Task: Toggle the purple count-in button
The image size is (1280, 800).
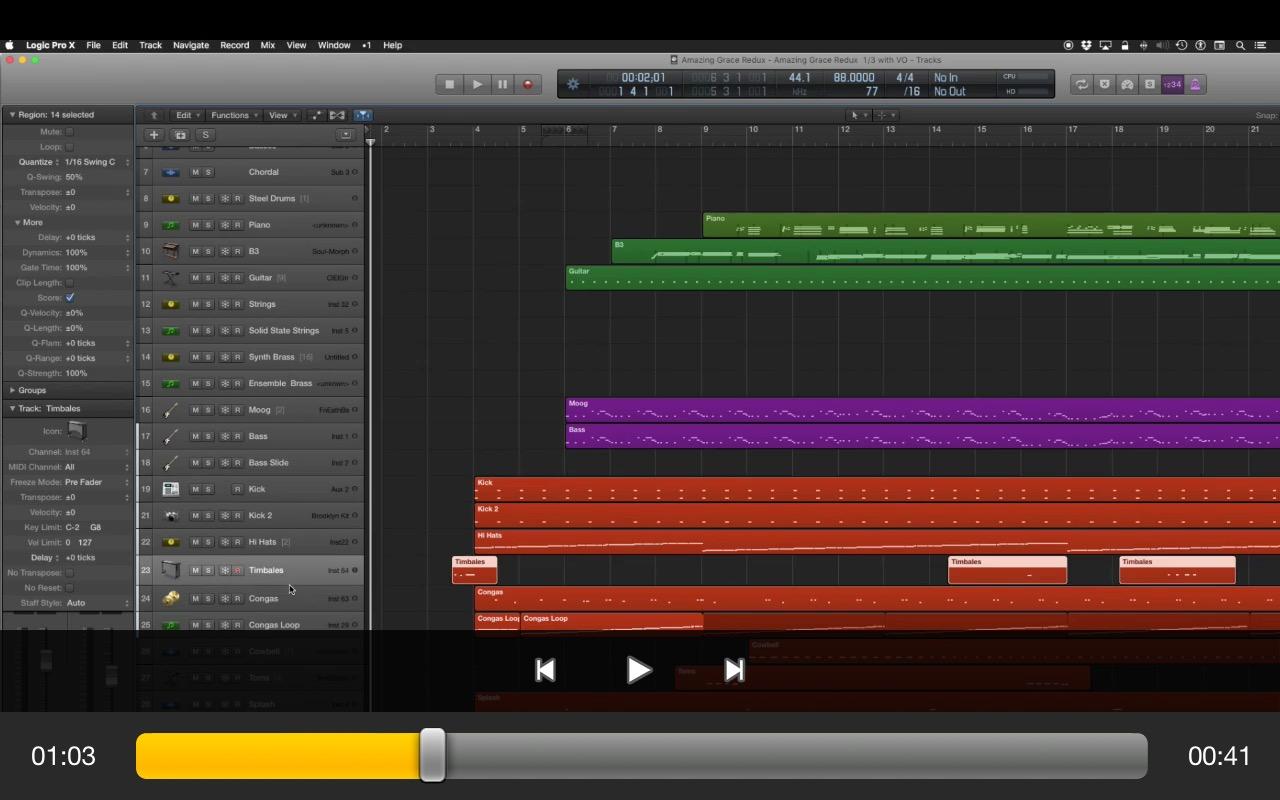Action: 1172,85
